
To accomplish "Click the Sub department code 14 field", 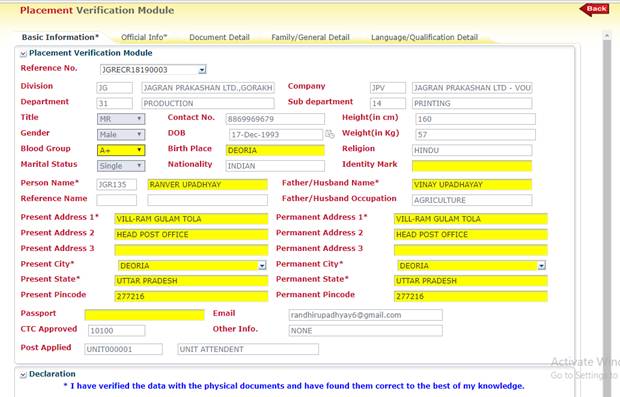I will 388,103.
